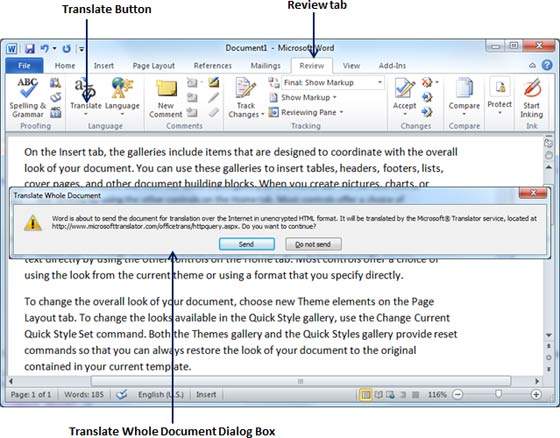The width and height of the screenshot is (560, 438).
Task: Expand the Final: Show Markup dropdown
Action: [x=380, y=83]
